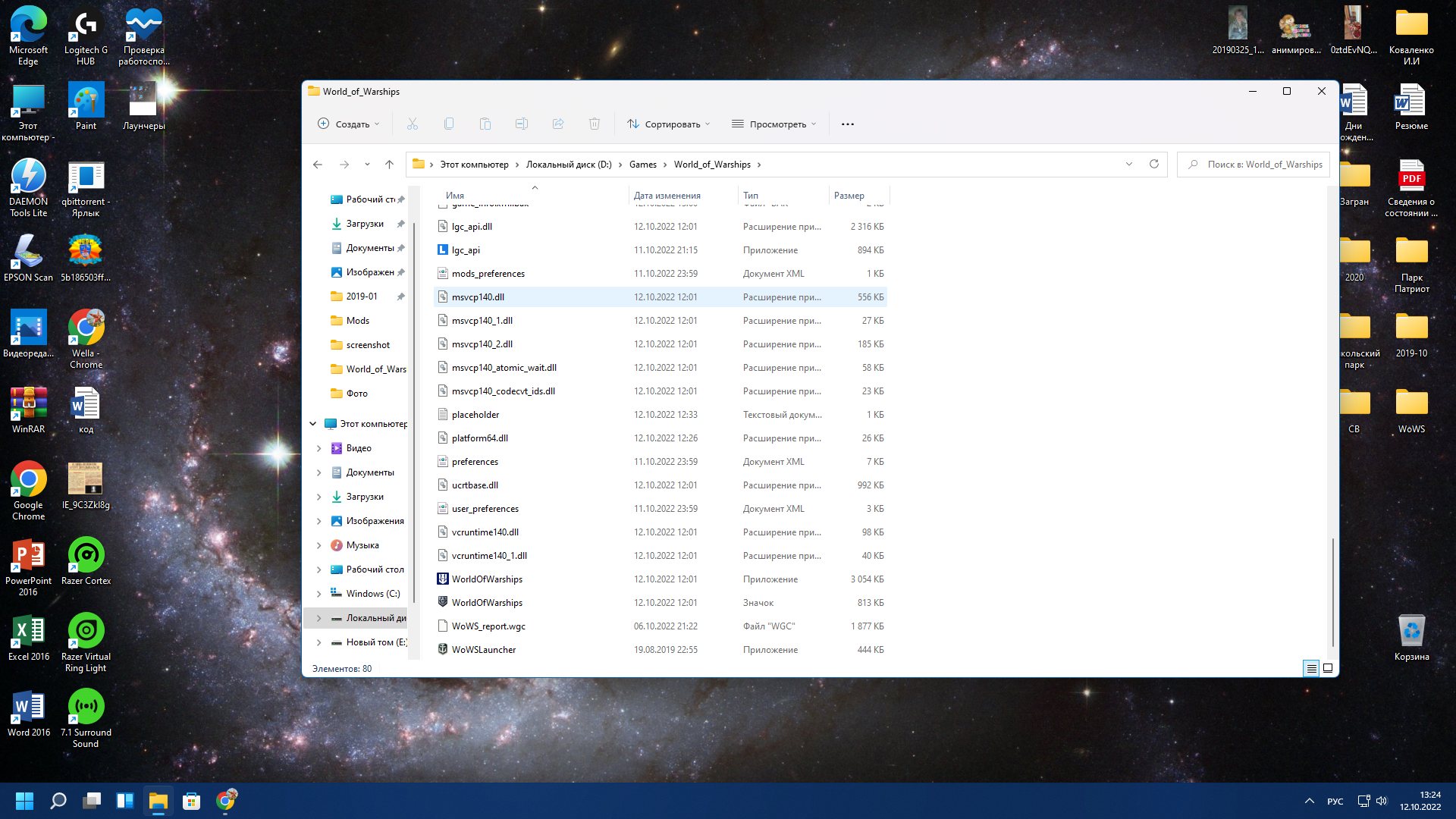Open the Recycle Bin (Корзина) icon
This screenshot has width=1456, height=819.
coord(1411,637)
